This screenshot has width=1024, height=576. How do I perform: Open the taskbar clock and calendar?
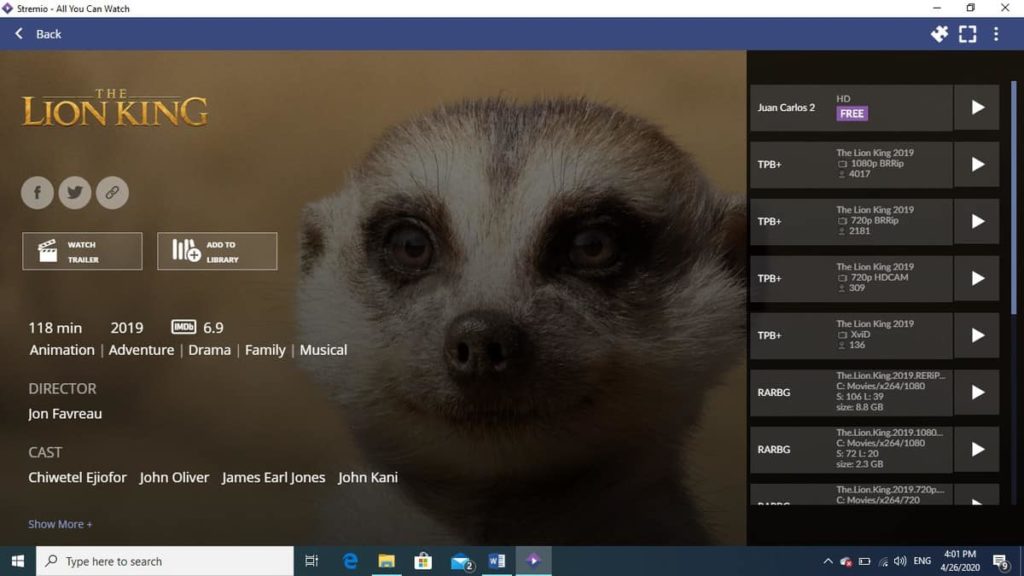(x=960, y=561)
